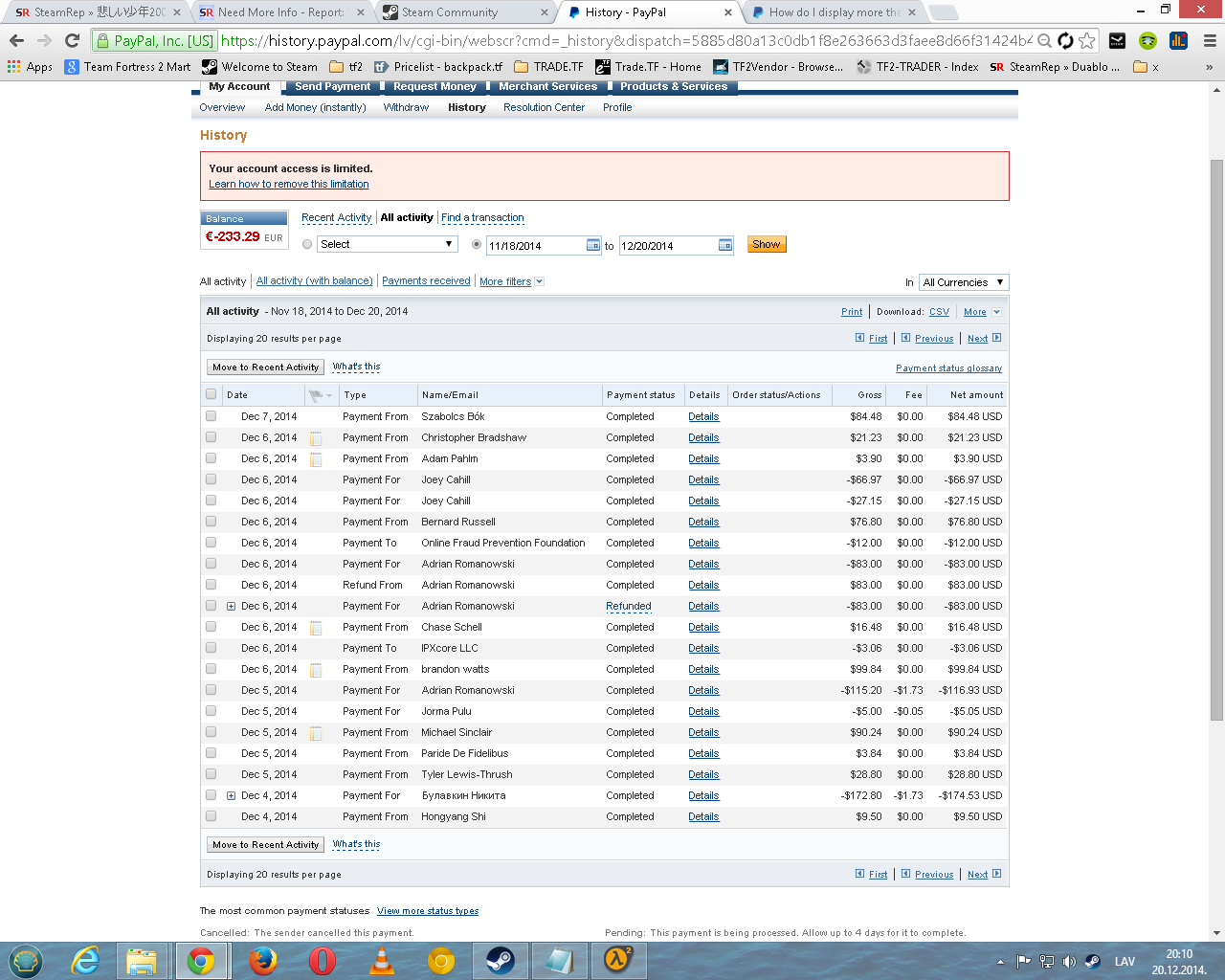Viewport: 1225px width, 980px height.
Task: Open Steam from the Windows taskbar
Action: click(500, 960)
